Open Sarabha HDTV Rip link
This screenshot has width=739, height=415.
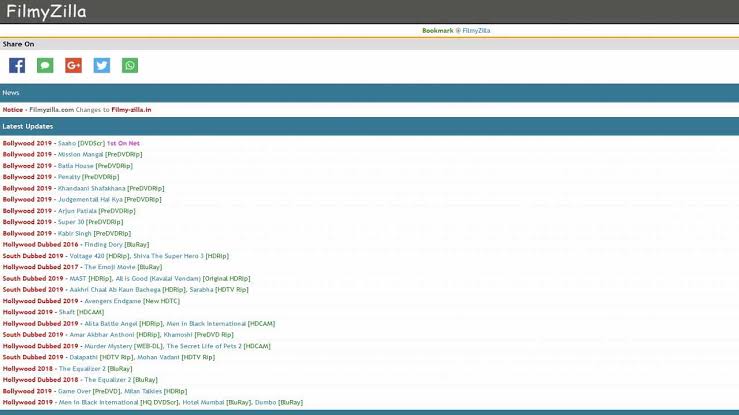(x=219, y=290)
